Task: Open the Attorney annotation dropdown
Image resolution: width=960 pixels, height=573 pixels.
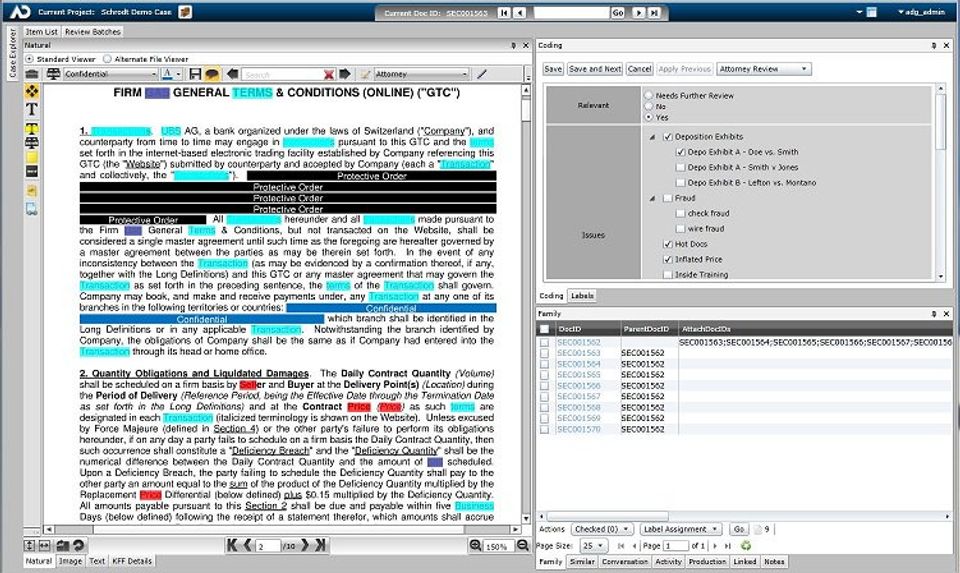Action: [x=422, y=74]
